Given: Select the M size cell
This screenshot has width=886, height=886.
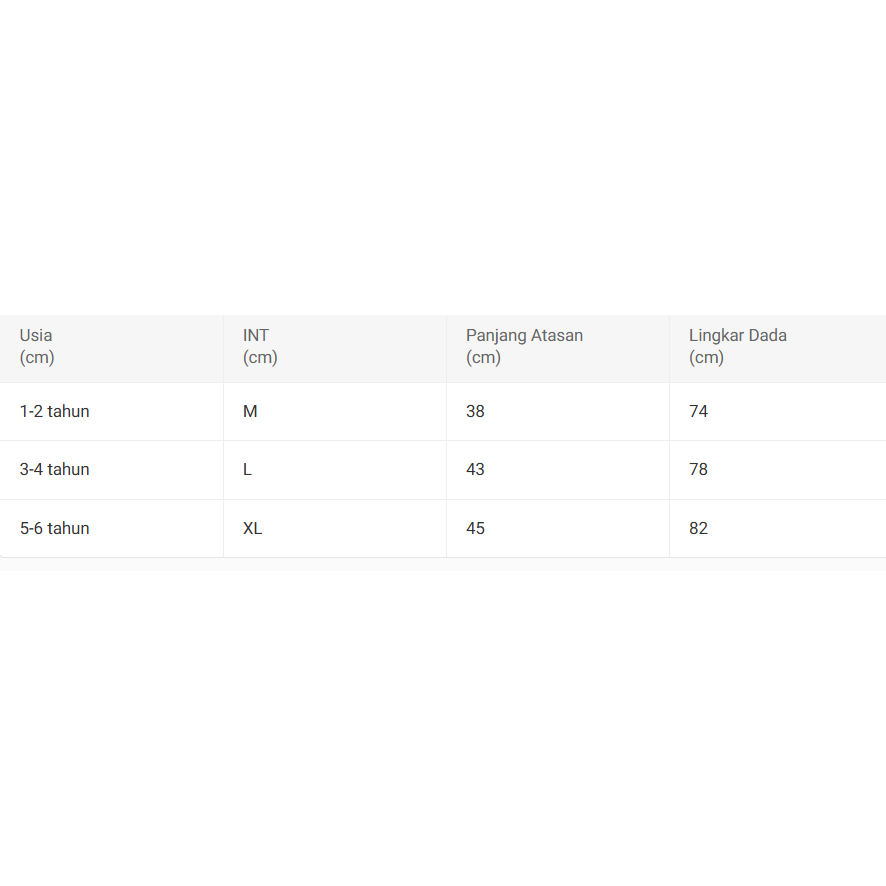Looking at the screenshot, I should pyautogui.click(x=250, y=411).
